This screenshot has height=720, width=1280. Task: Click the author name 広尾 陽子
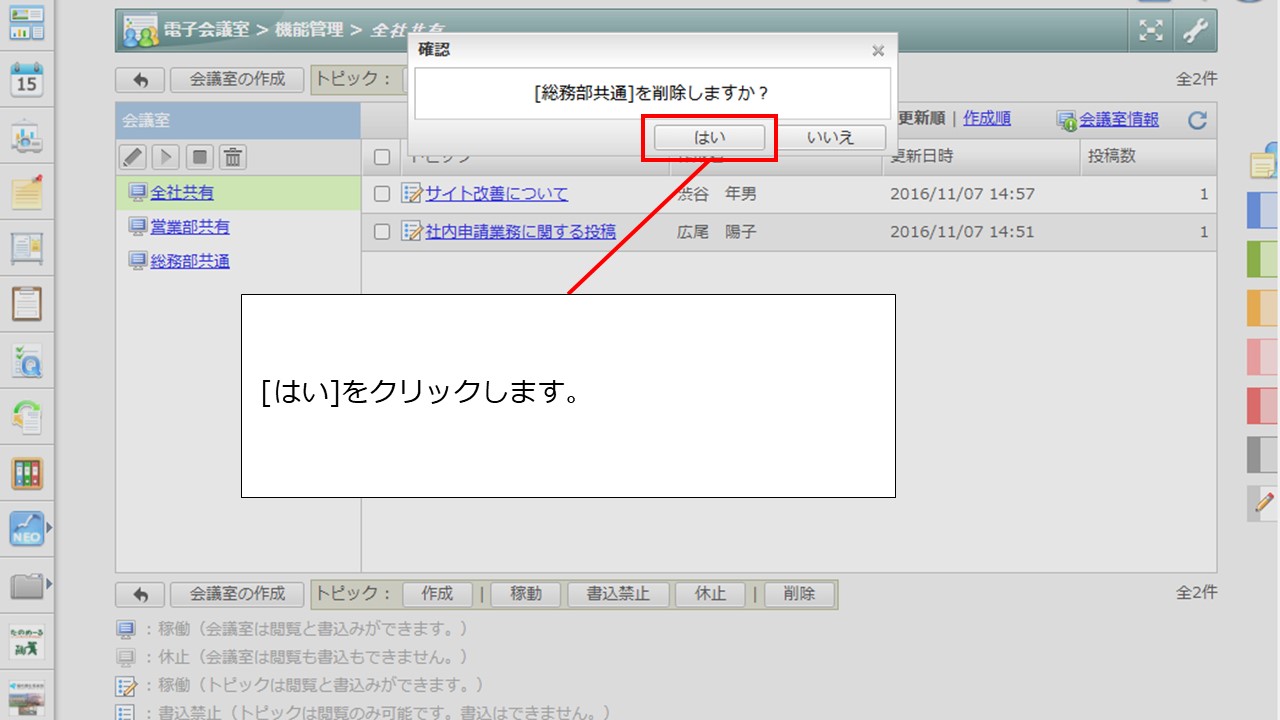tap(717, 232)
